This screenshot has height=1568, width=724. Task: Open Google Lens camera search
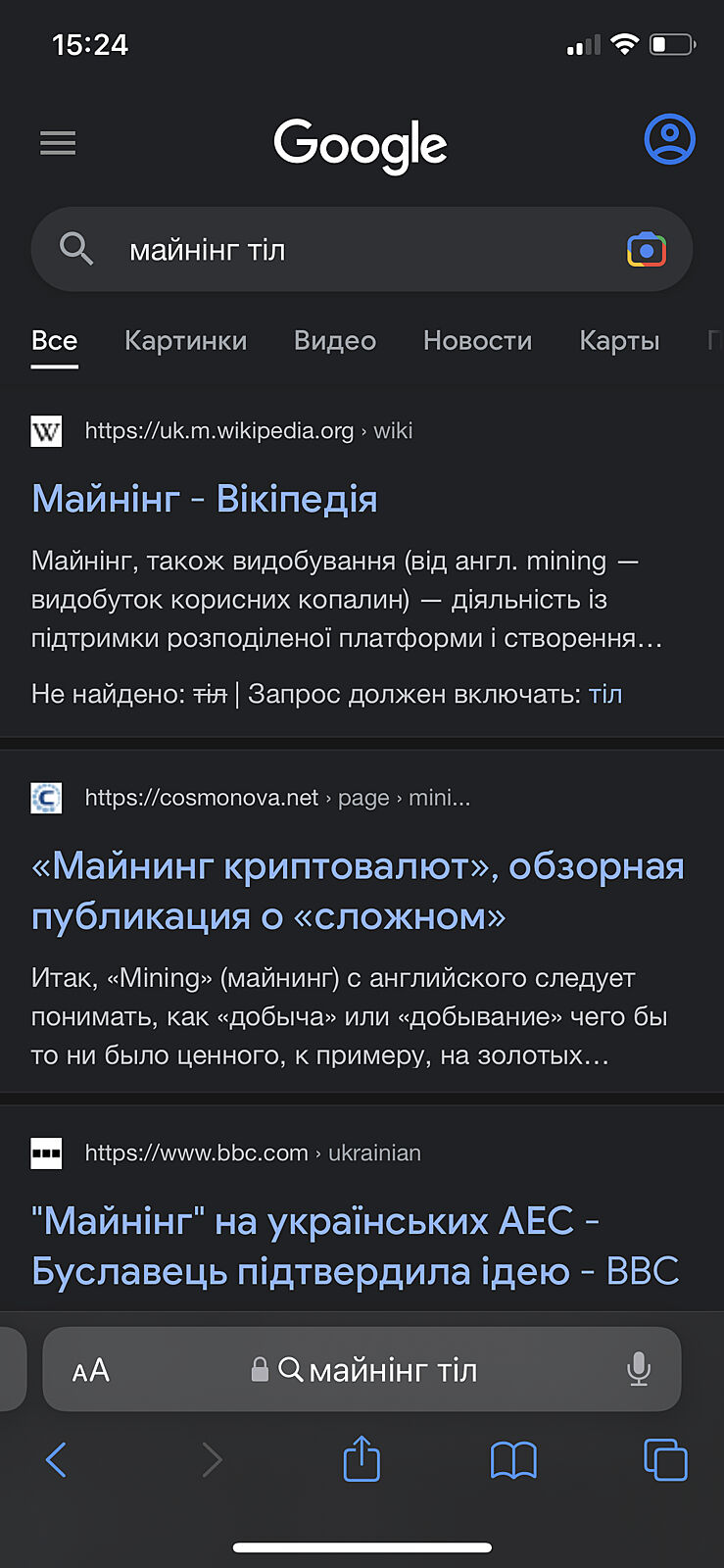point(646,250)
